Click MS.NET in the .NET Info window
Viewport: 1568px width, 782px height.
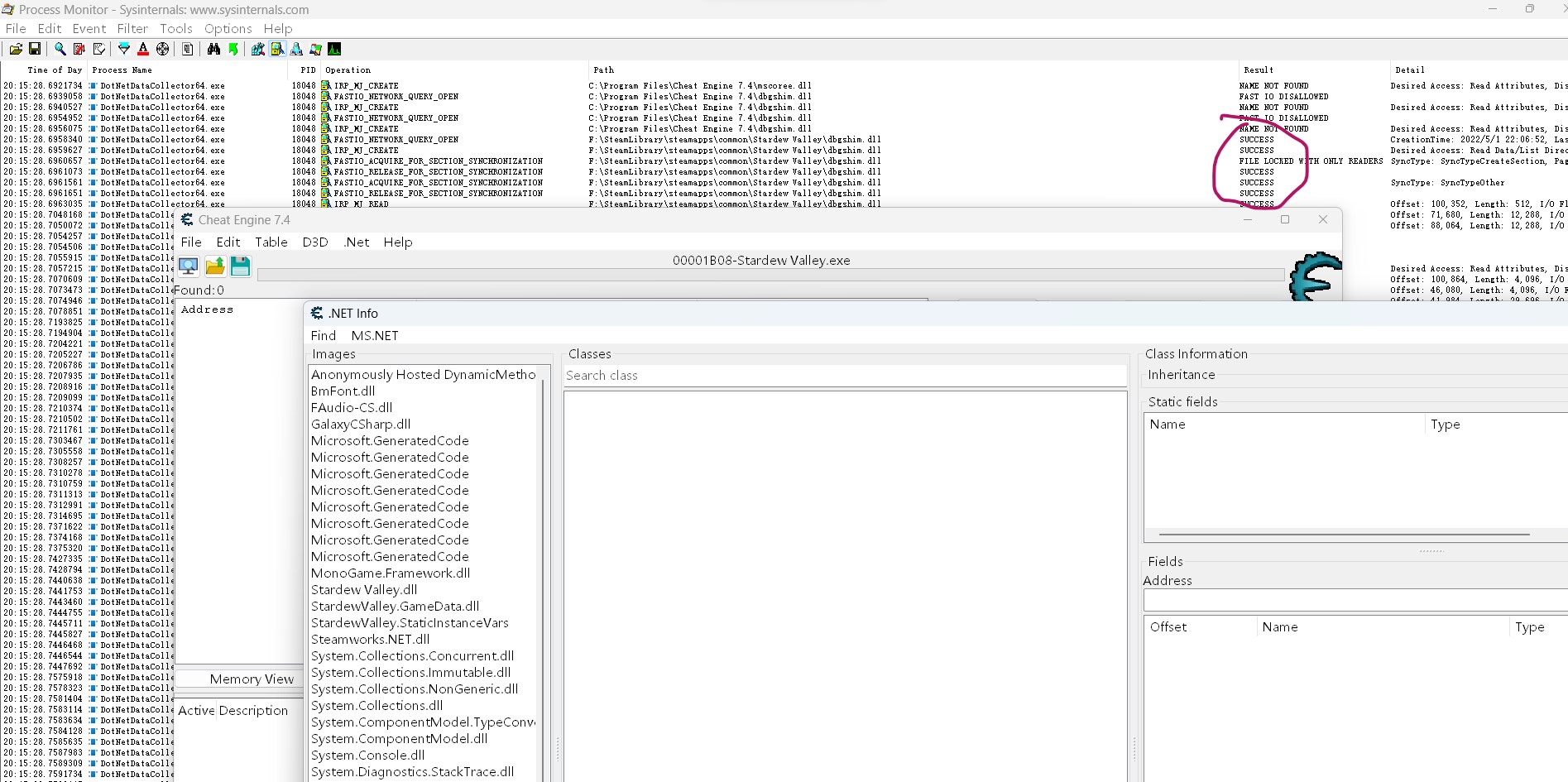pyautogui.click(x=374, y=335)
